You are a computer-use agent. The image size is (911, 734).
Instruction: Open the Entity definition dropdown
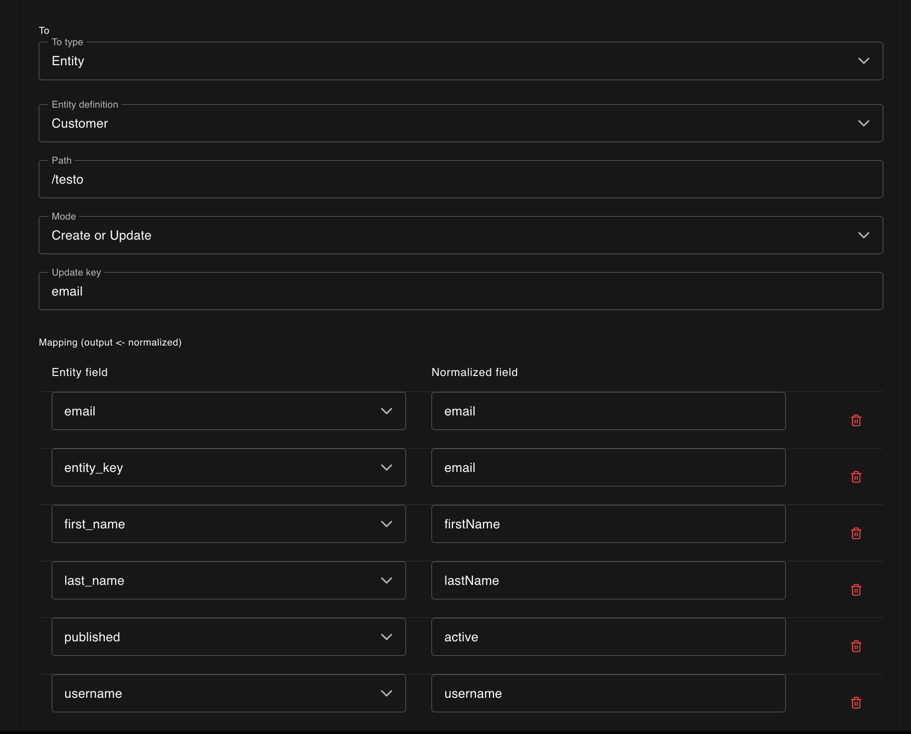coord(862,123)
